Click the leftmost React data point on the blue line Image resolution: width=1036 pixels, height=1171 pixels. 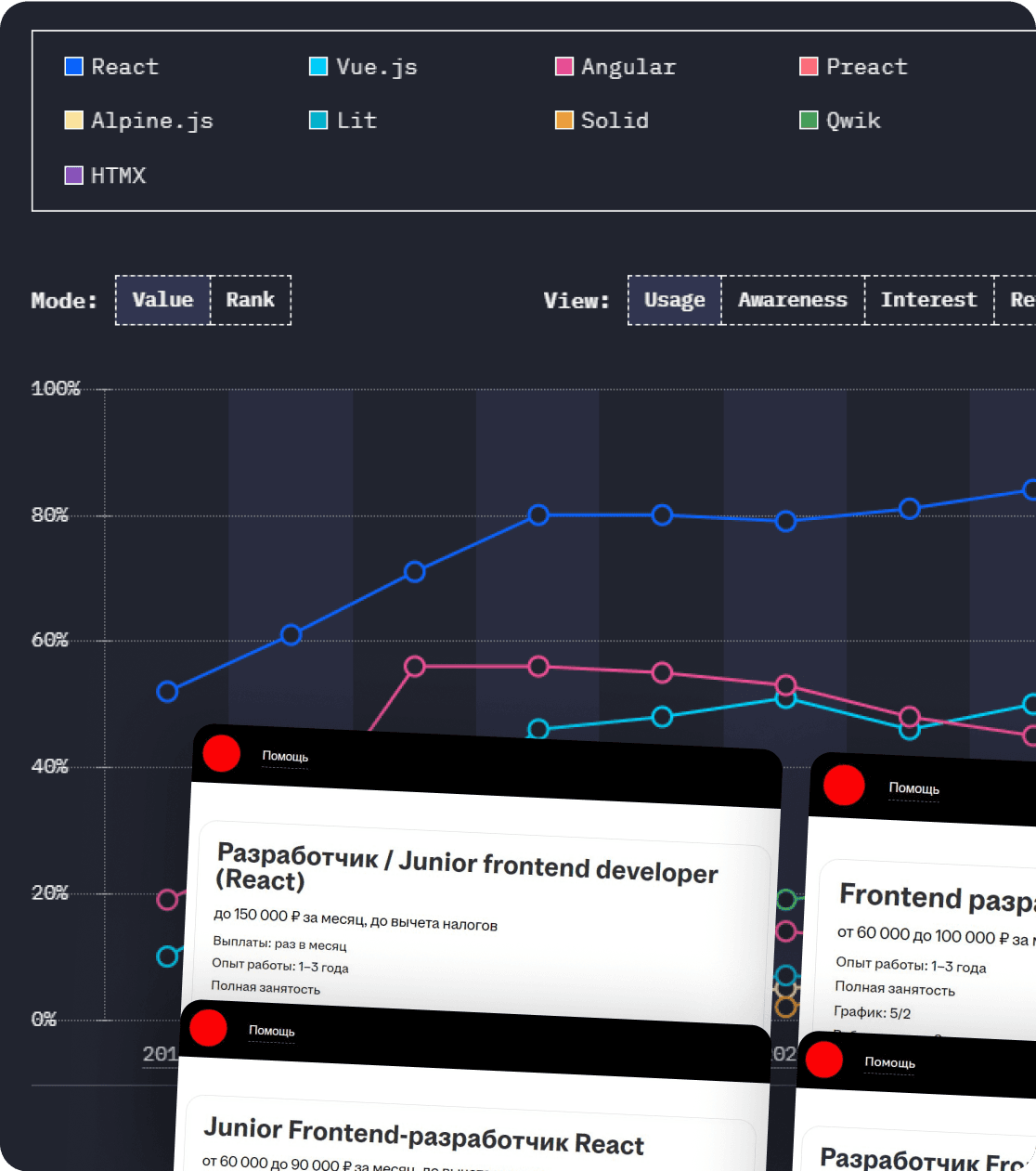click(167, 692)
